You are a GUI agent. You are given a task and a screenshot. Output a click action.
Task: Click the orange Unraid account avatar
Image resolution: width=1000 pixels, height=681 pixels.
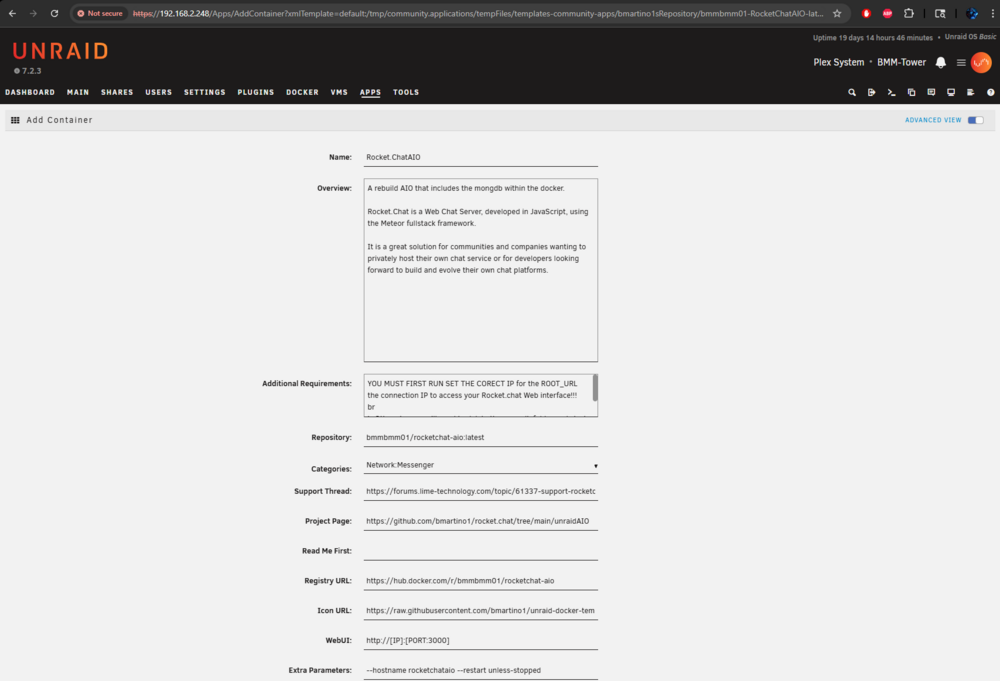click(x=982, y=62)
